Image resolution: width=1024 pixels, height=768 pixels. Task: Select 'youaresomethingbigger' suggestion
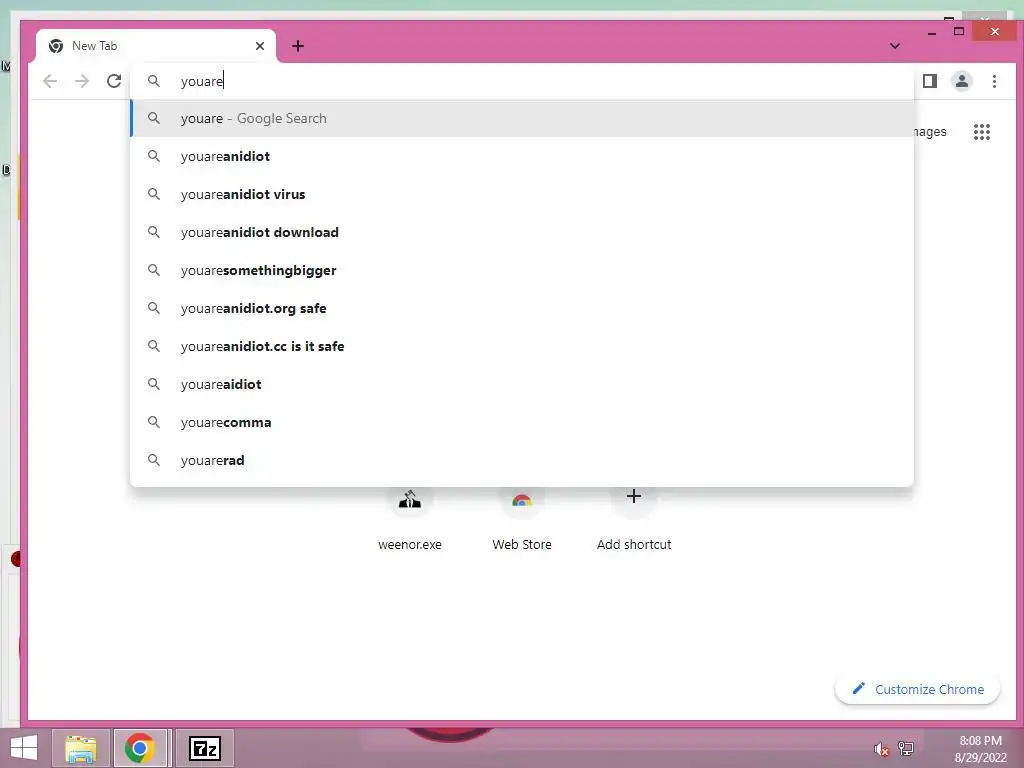tap(522, 270)
